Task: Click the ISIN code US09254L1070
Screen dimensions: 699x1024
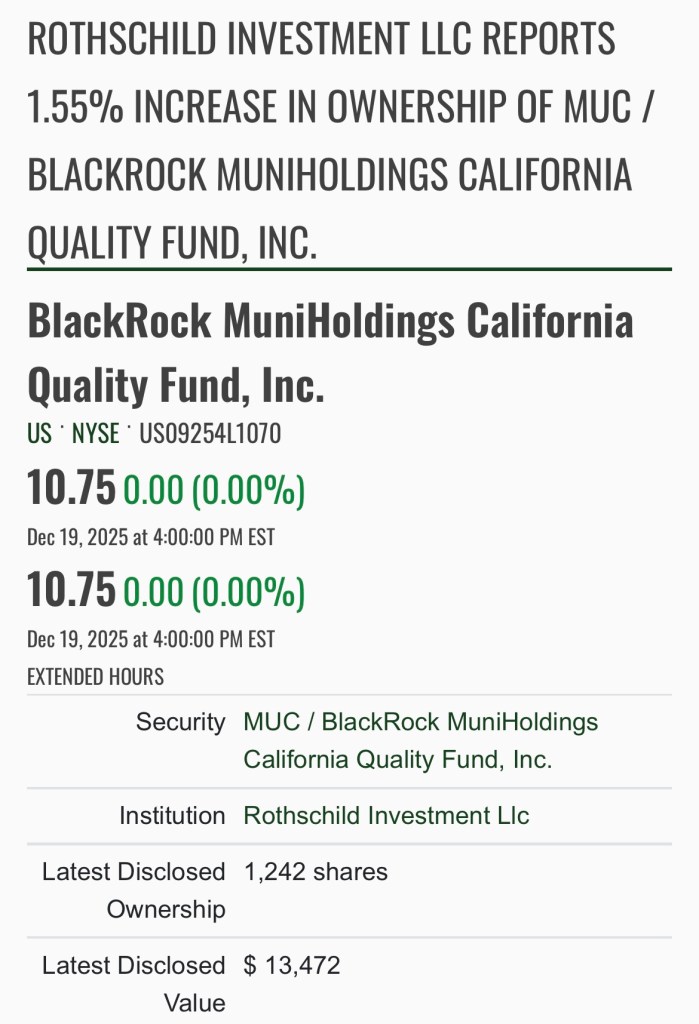Action: (x=210, y=434)
